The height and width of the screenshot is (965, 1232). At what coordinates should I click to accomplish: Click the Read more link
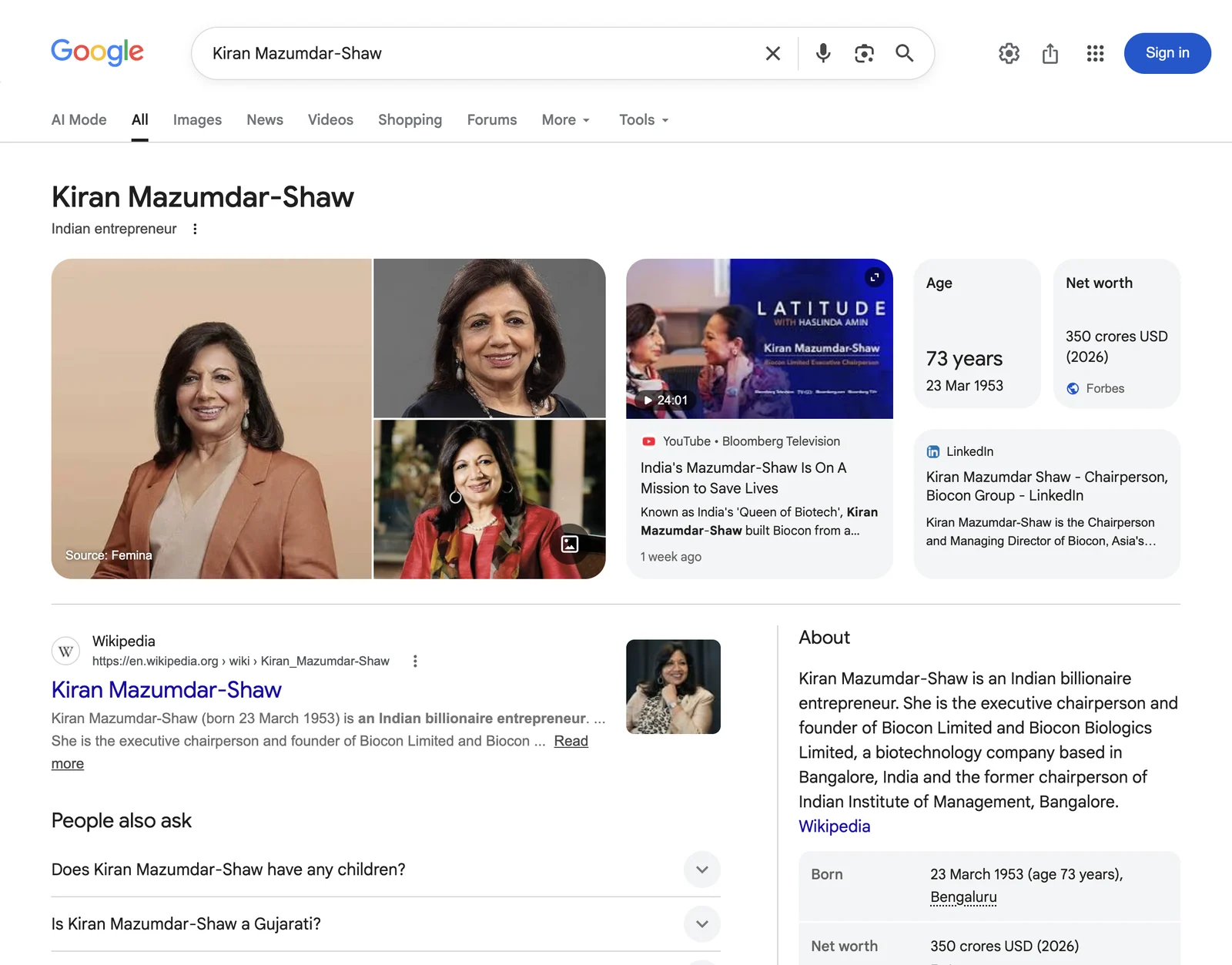571,741
